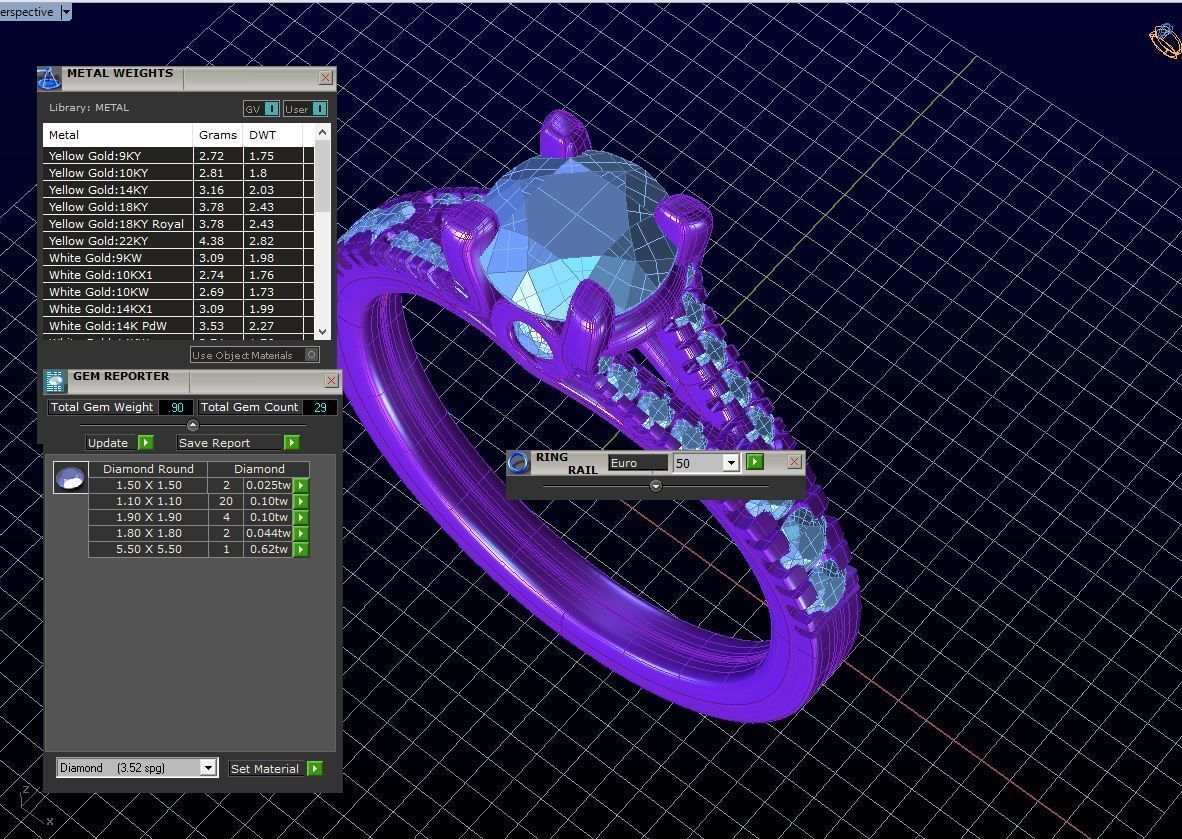This screenshot has width=1182, height=839.
Task: Click metal list scroll up arrow
Action: [323, 132]
